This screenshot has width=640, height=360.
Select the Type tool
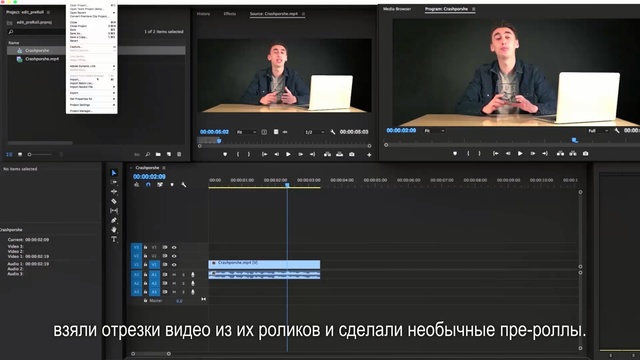point(114,239)
